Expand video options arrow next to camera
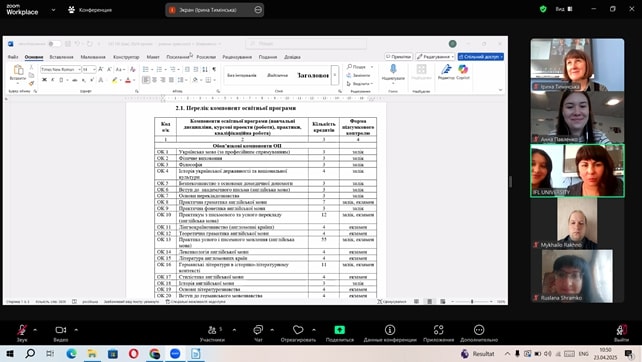 click(76, 329)
